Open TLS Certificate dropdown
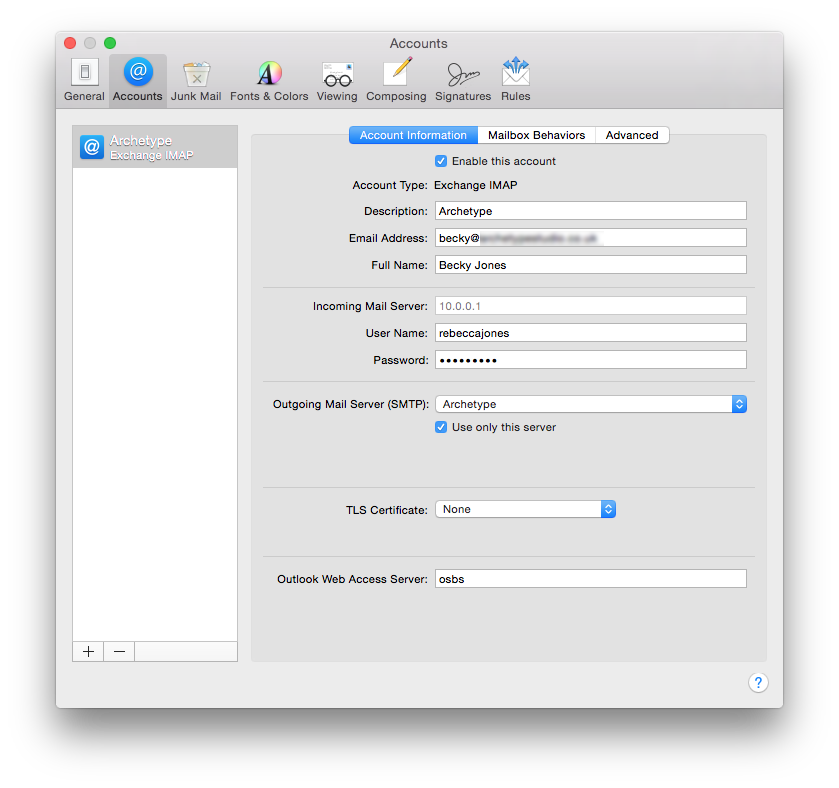This screenshot has width=839, height=788. (x=525, y=509)
